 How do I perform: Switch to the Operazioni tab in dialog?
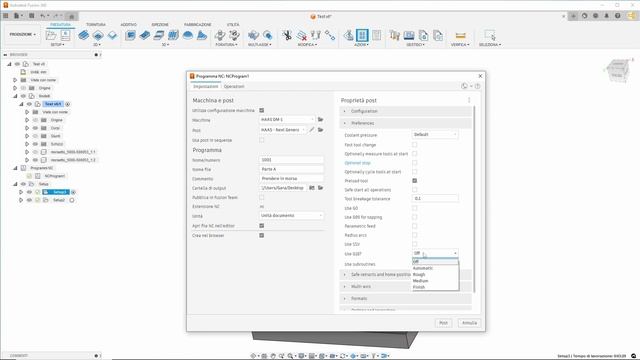(234, 87)
